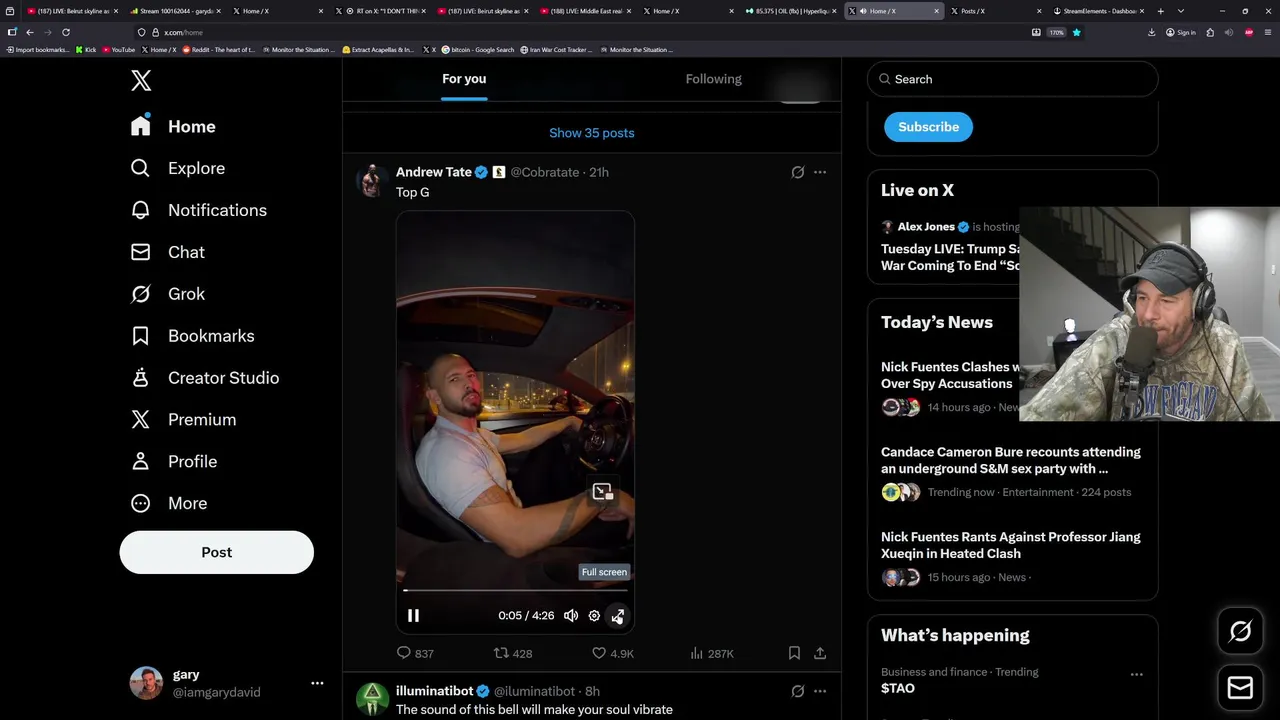
Task: Enter full screen video mode
Action: [x=618, y=616]
